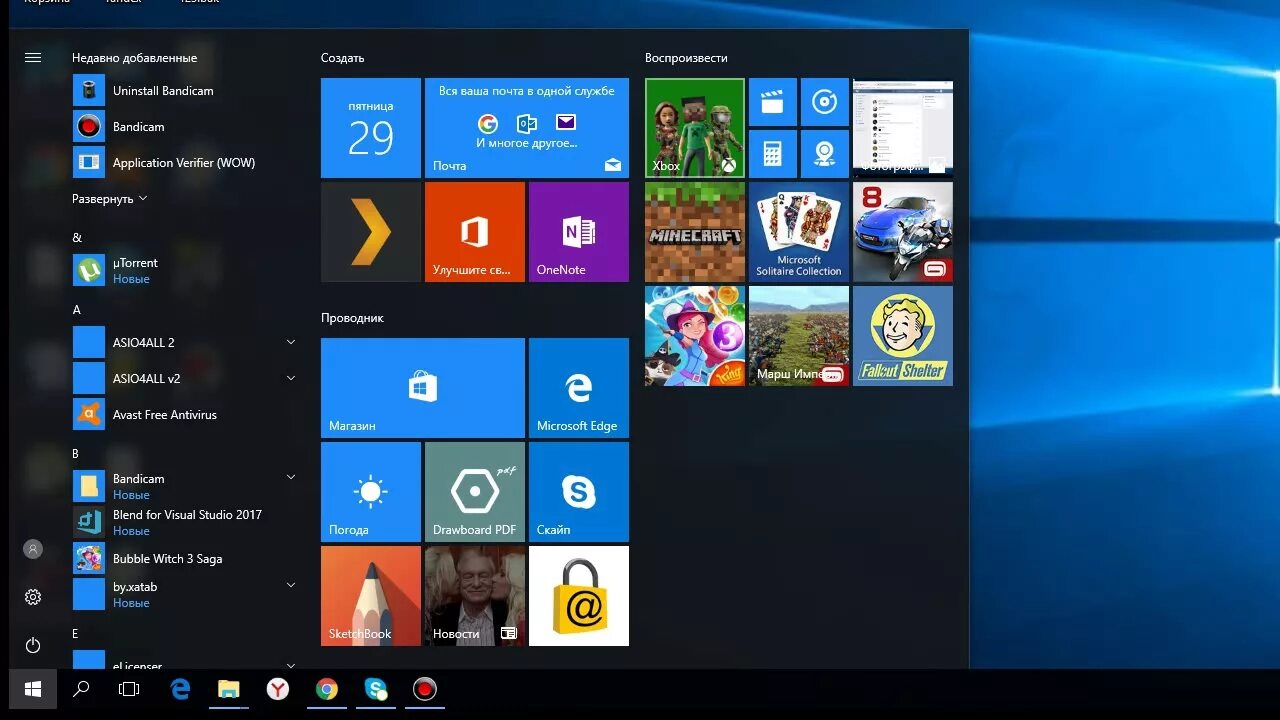Open the Xbox tile
The image size is (1280, 720).
(x=695, y=128)
